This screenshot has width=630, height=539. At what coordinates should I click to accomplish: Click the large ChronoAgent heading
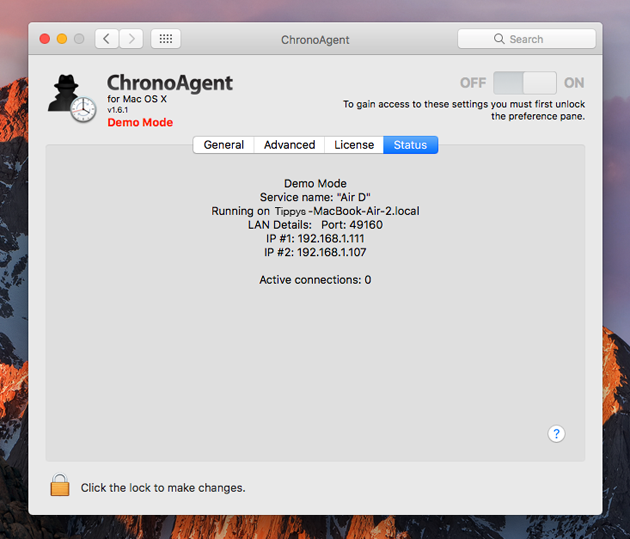click(170, 83)
